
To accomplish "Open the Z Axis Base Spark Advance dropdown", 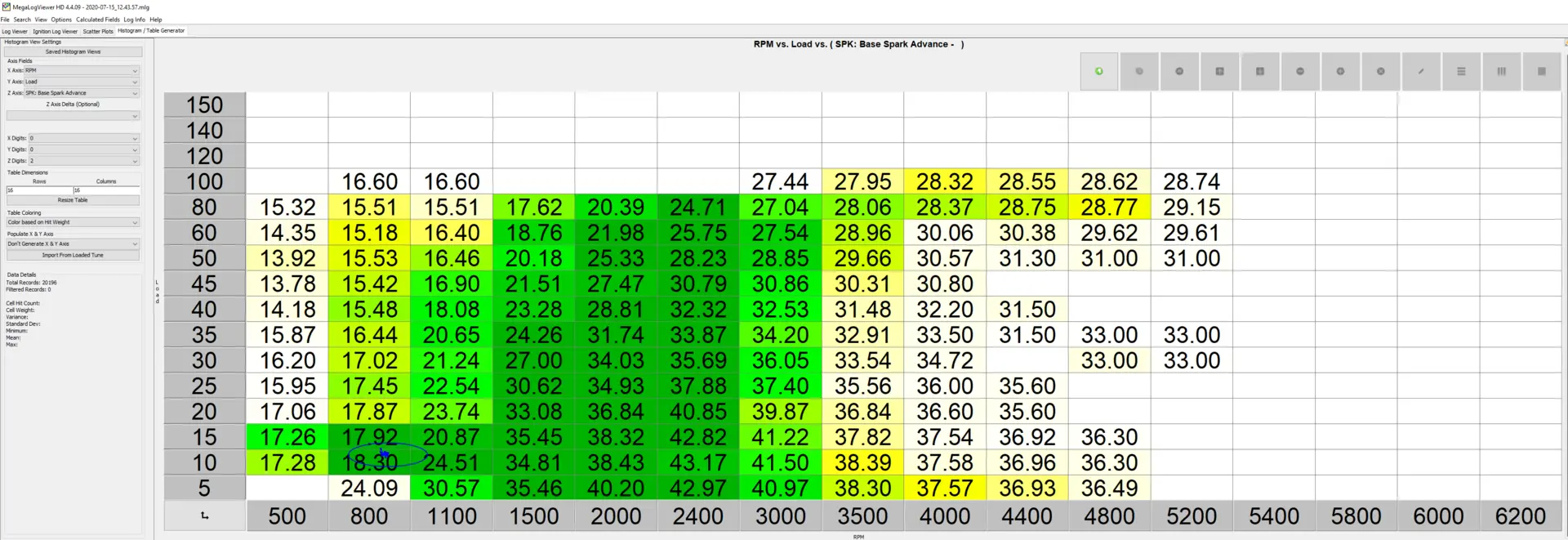I will tap(82, 93).
